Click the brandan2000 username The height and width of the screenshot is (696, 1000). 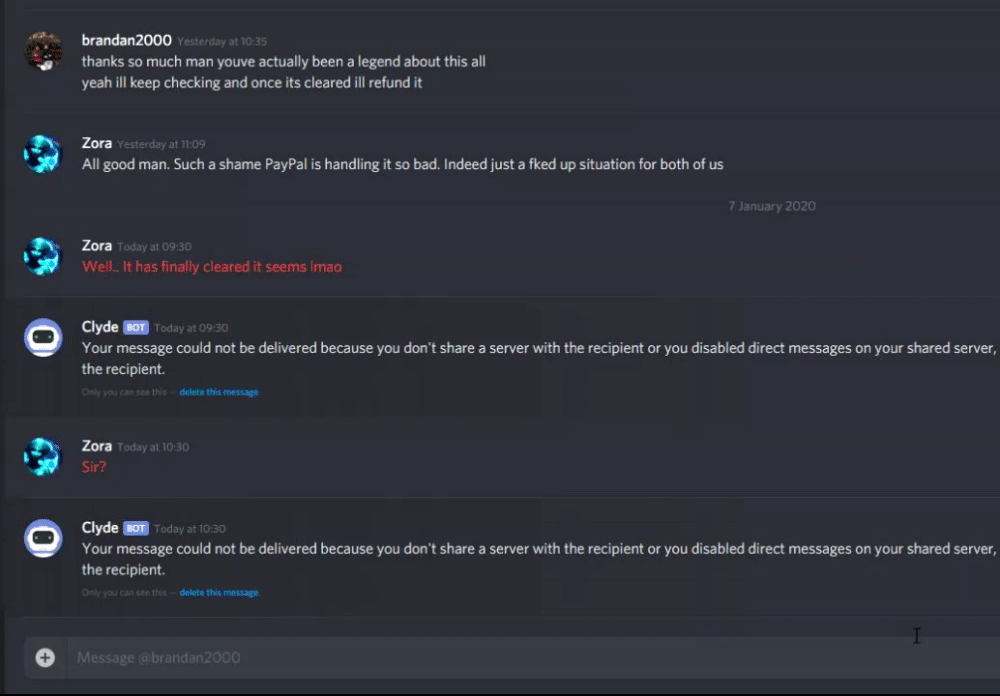(126, 40)
